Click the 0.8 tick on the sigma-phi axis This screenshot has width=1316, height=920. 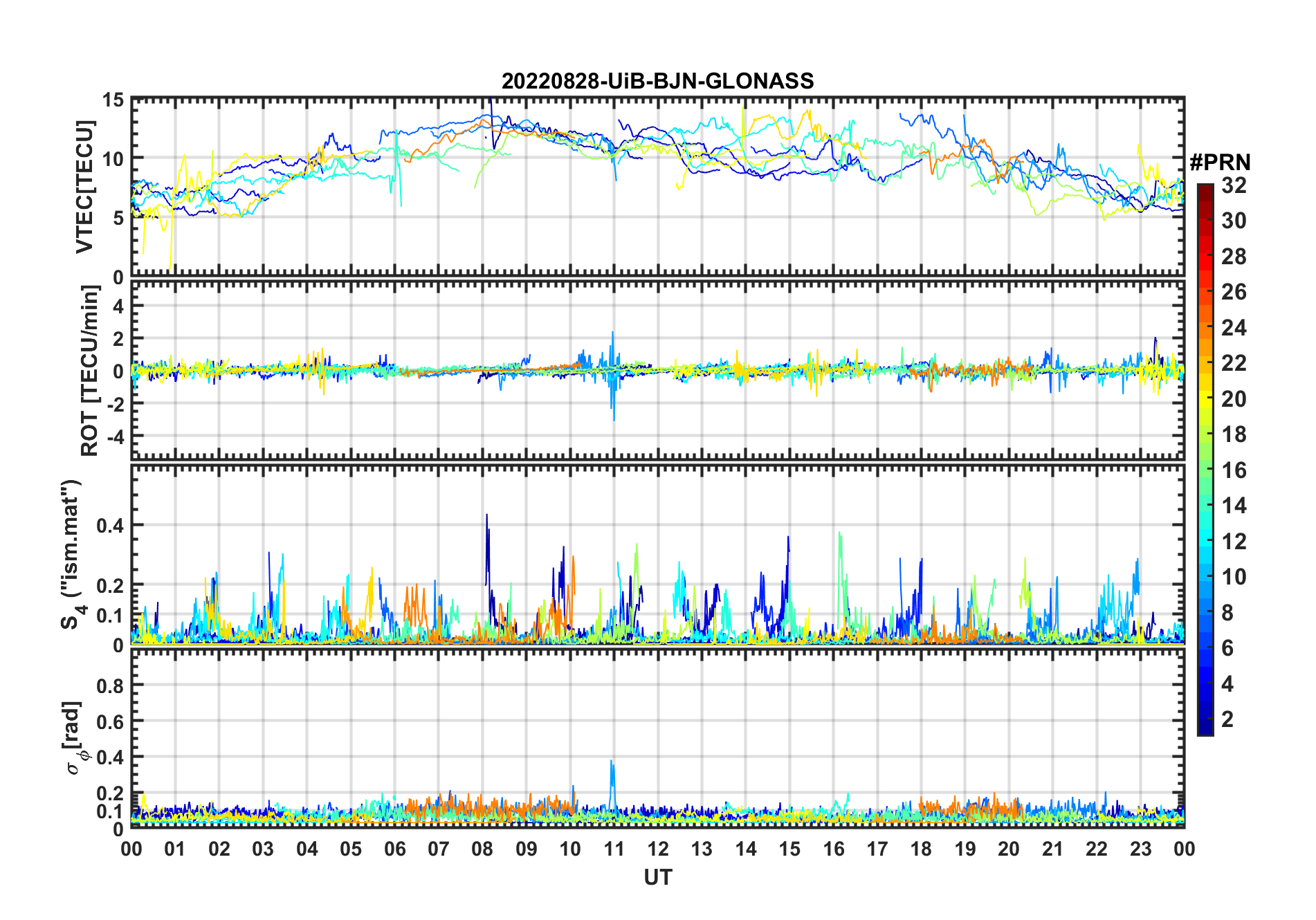(x=110, y=686)
